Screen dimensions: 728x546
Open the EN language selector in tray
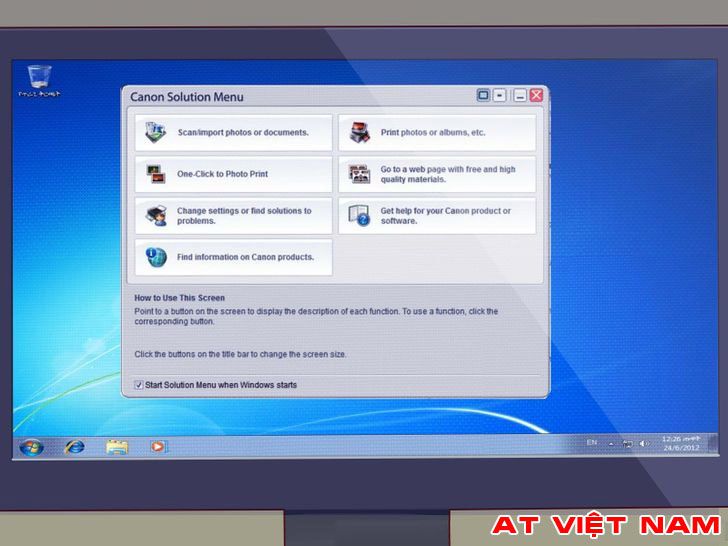pyautogui.click(x=592, y=443)
